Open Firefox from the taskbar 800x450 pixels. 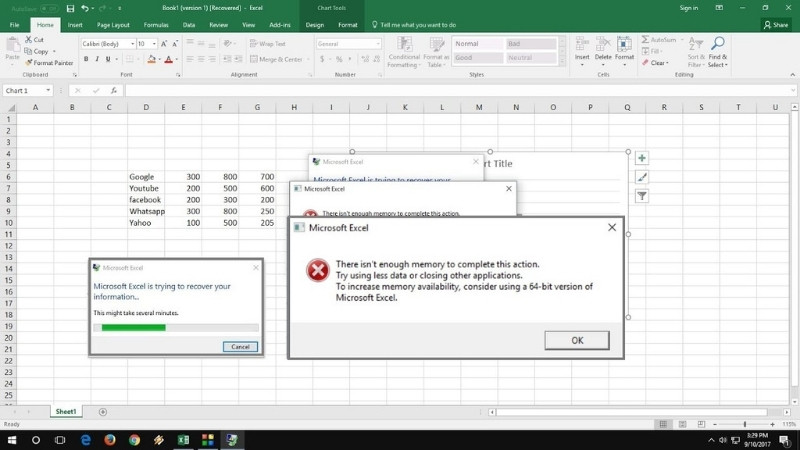click(x=110, y=440)
